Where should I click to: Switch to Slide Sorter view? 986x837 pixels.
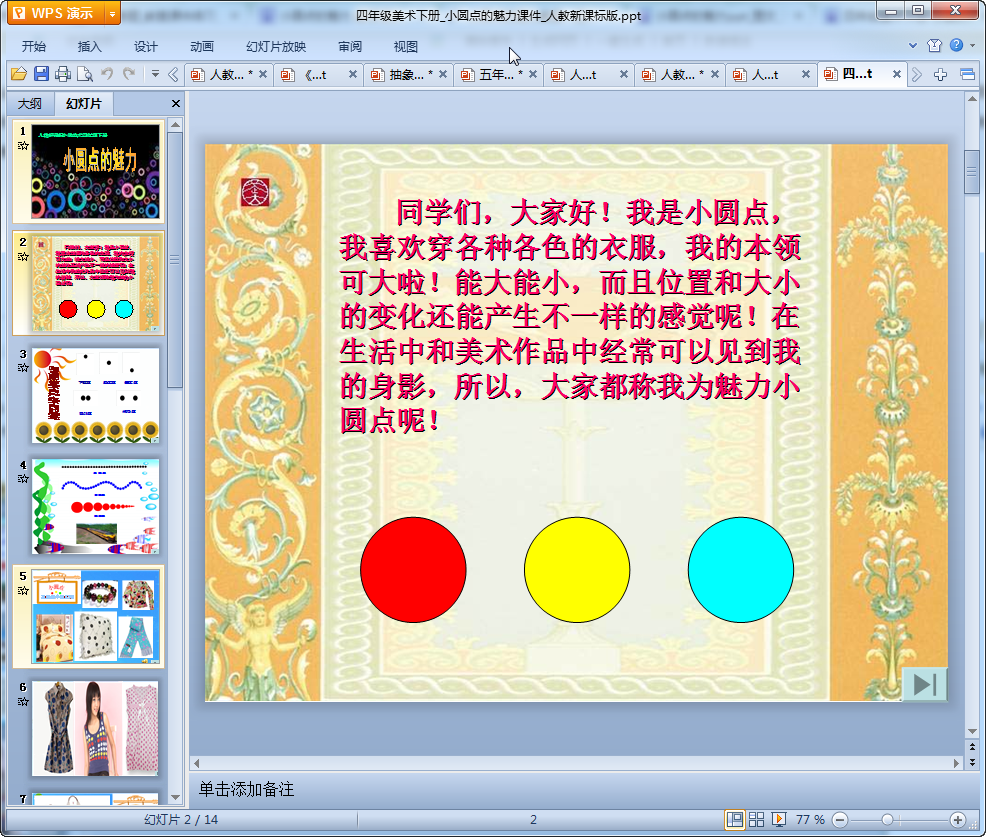[756, 819]
